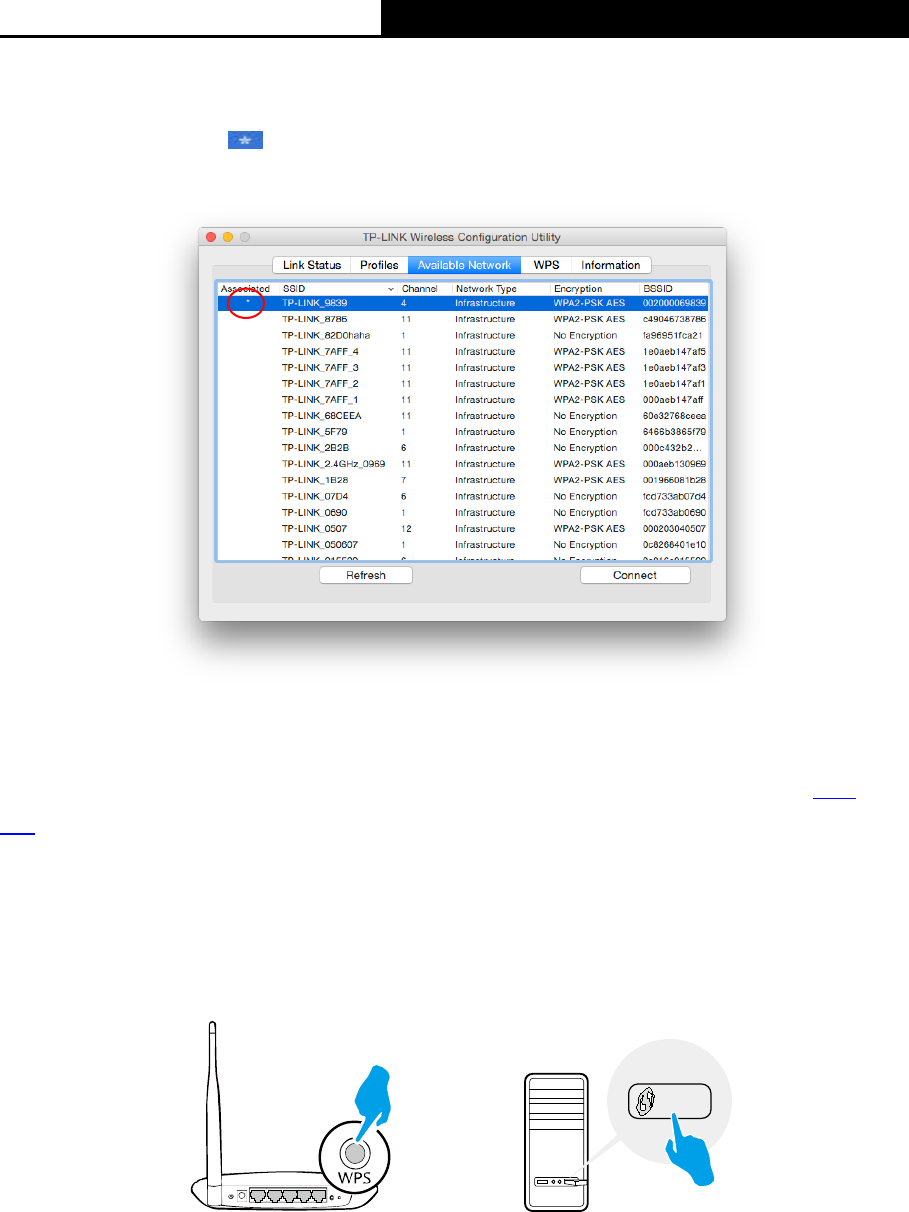Click No Encryption in the TP-LINK_82D0haha row
This screenshot has height=1212, width=909.
pyautogui.click(x=585, y=335)
